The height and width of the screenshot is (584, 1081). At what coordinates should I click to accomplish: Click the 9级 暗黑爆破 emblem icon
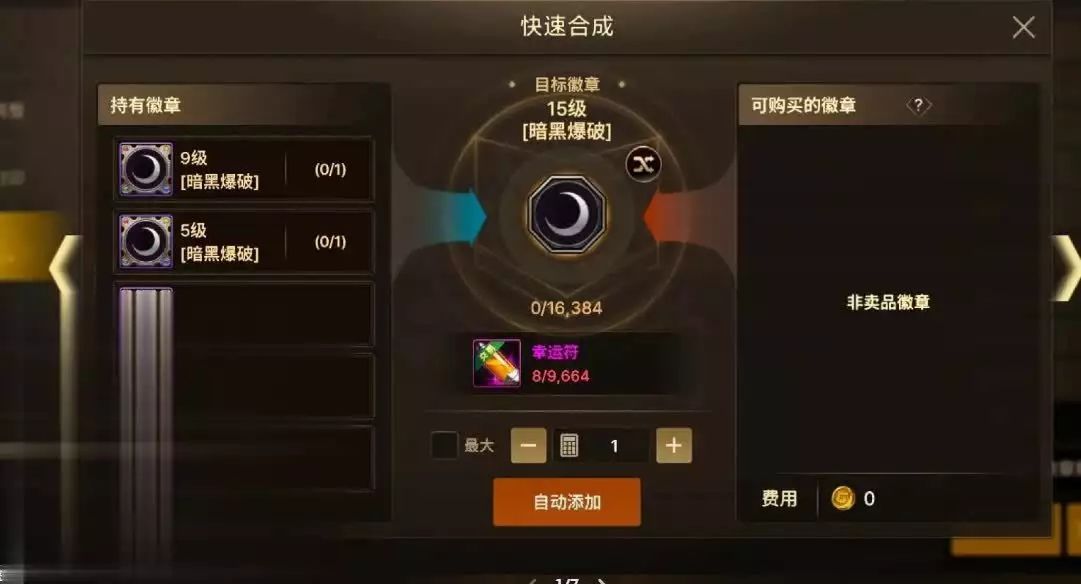point(145,169)
